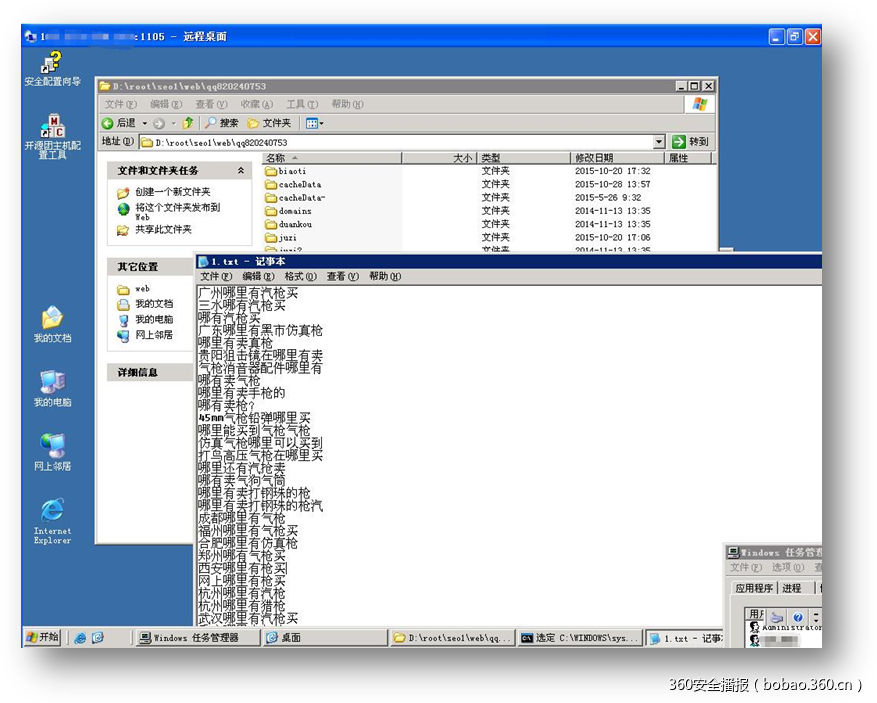Viewport: 877px width, 703px height.
Task: Switch to the 进程 tab in Task Manager
Action: point(792,588)
